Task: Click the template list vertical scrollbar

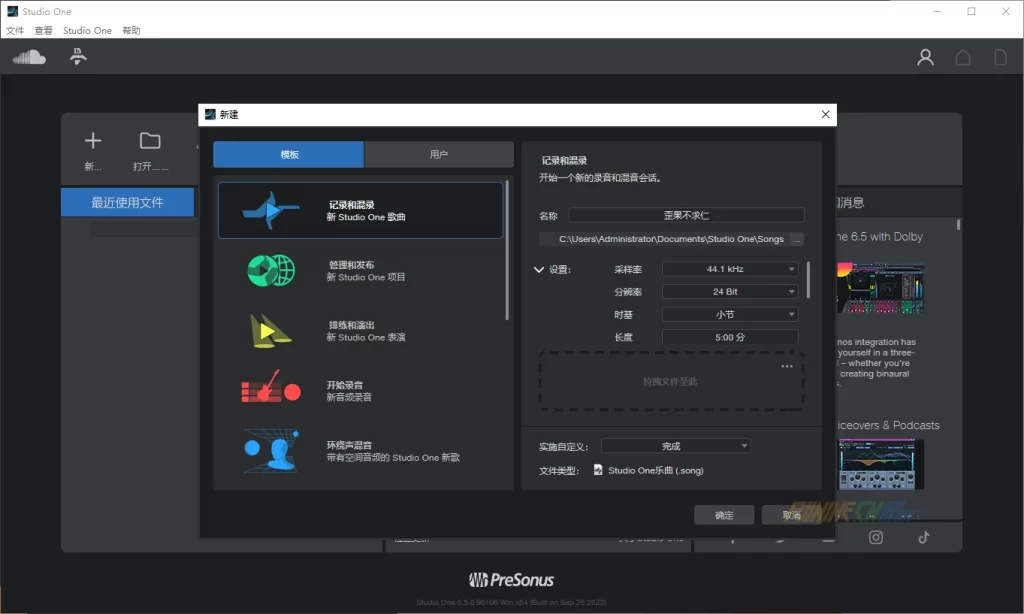Action: point(507,250)
